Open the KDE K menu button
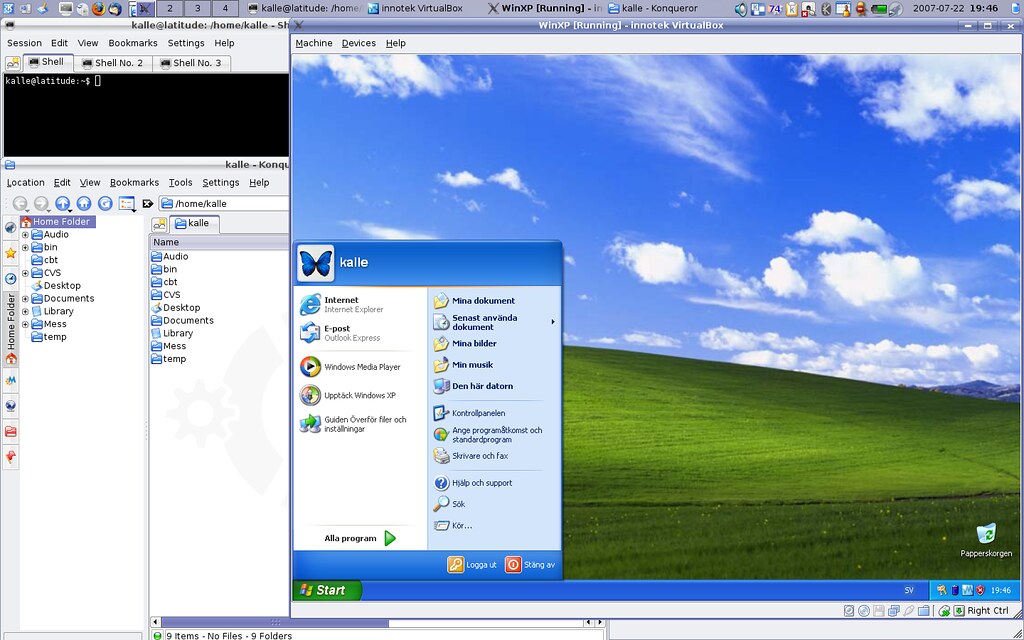The height and width of the screenshot is (640, 1024). 8,8
